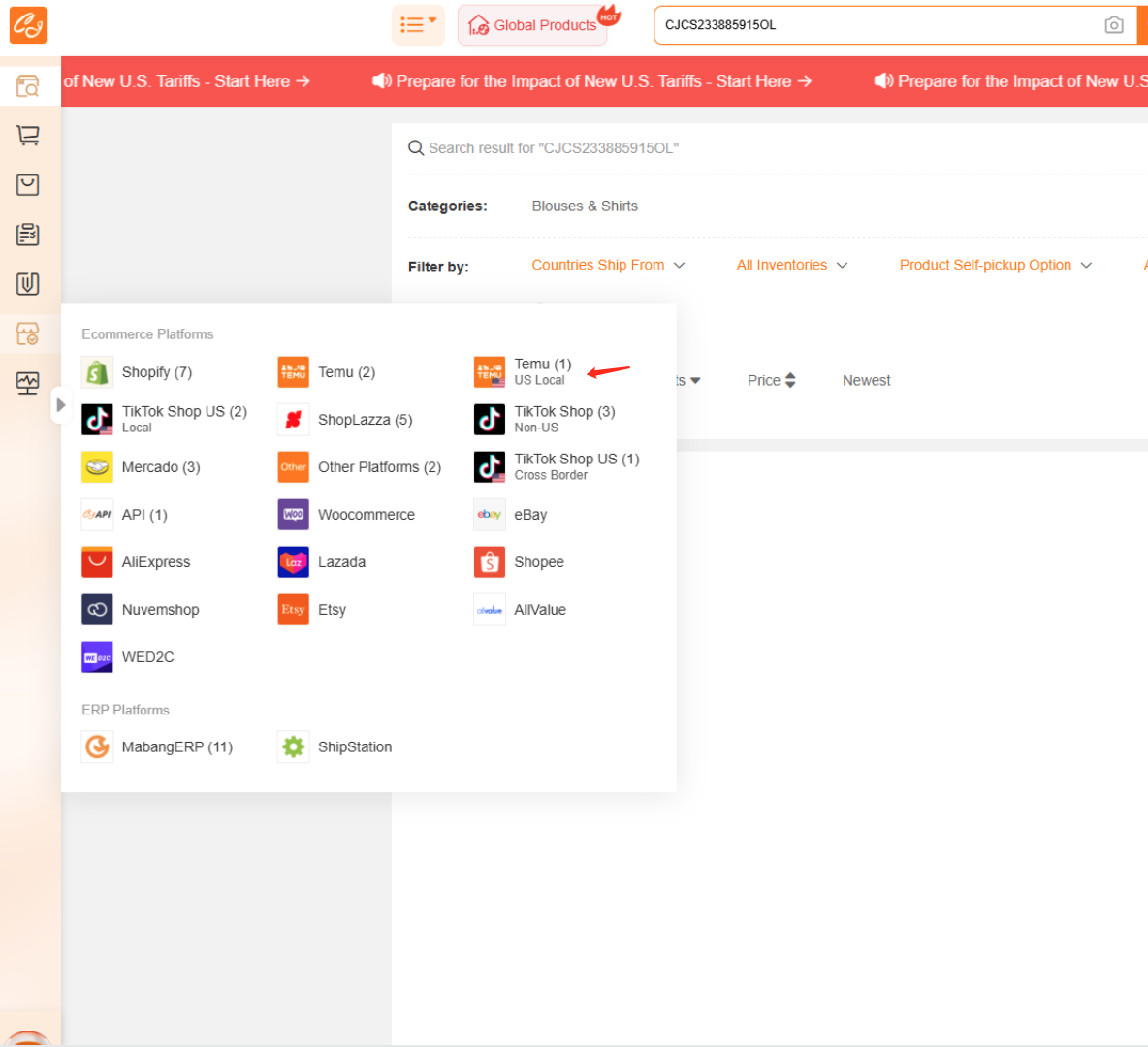
Task: Click the orders checklist sidebar icon
Action: tap(28, 235)
